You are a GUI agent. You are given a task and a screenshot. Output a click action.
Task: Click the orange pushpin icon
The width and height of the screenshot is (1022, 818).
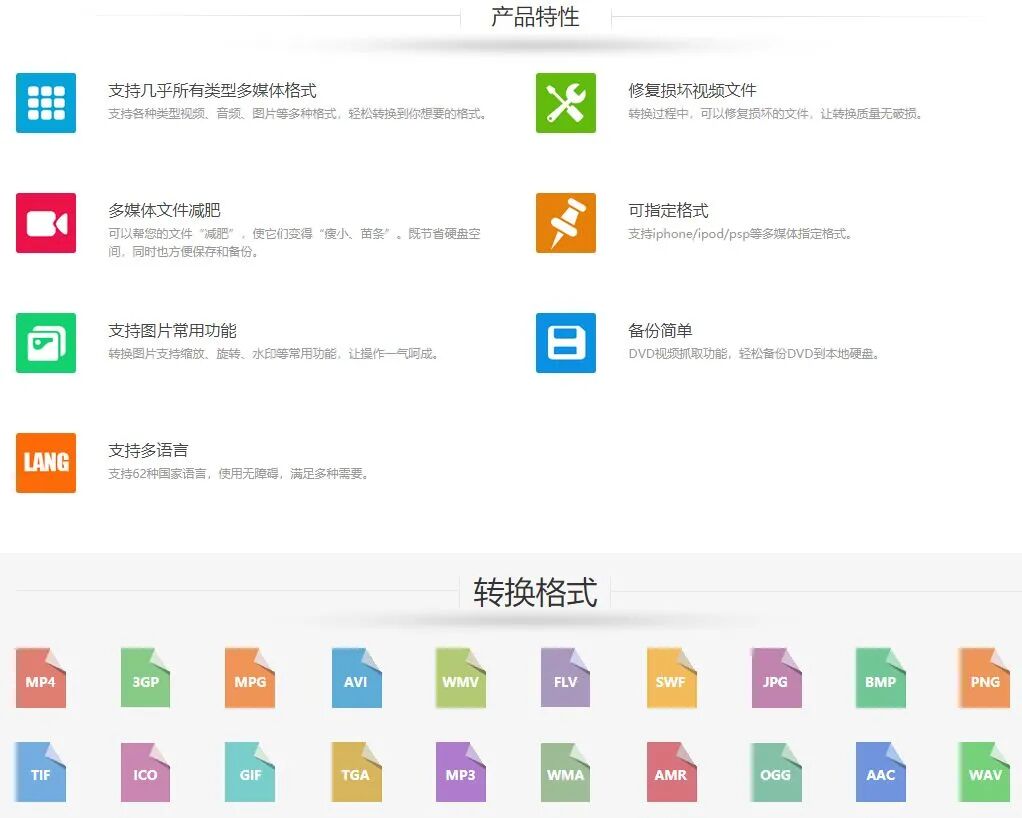[x=566, y=223]
